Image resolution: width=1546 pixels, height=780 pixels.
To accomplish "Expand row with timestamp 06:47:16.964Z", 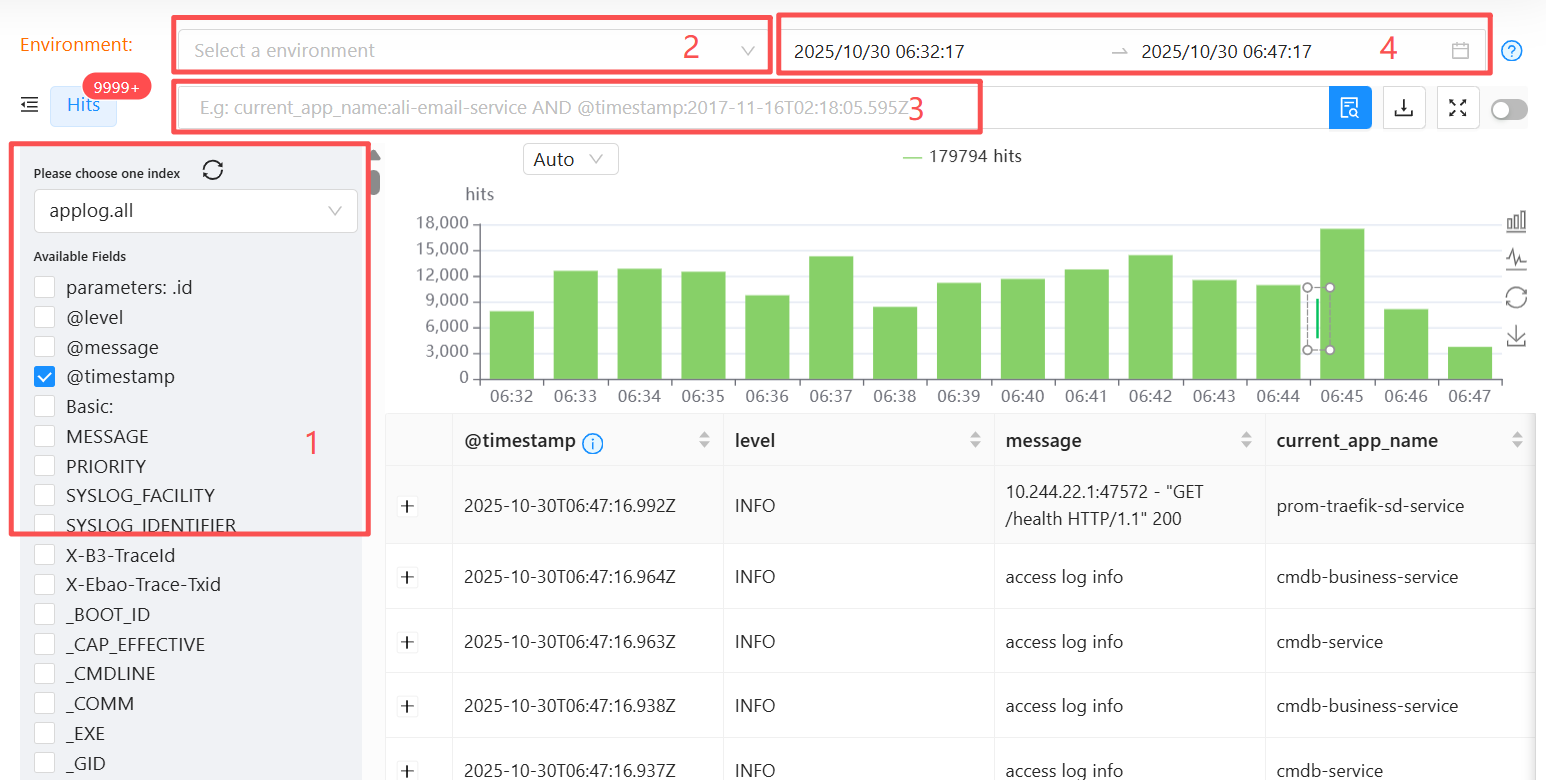I will tap(407, 577).
